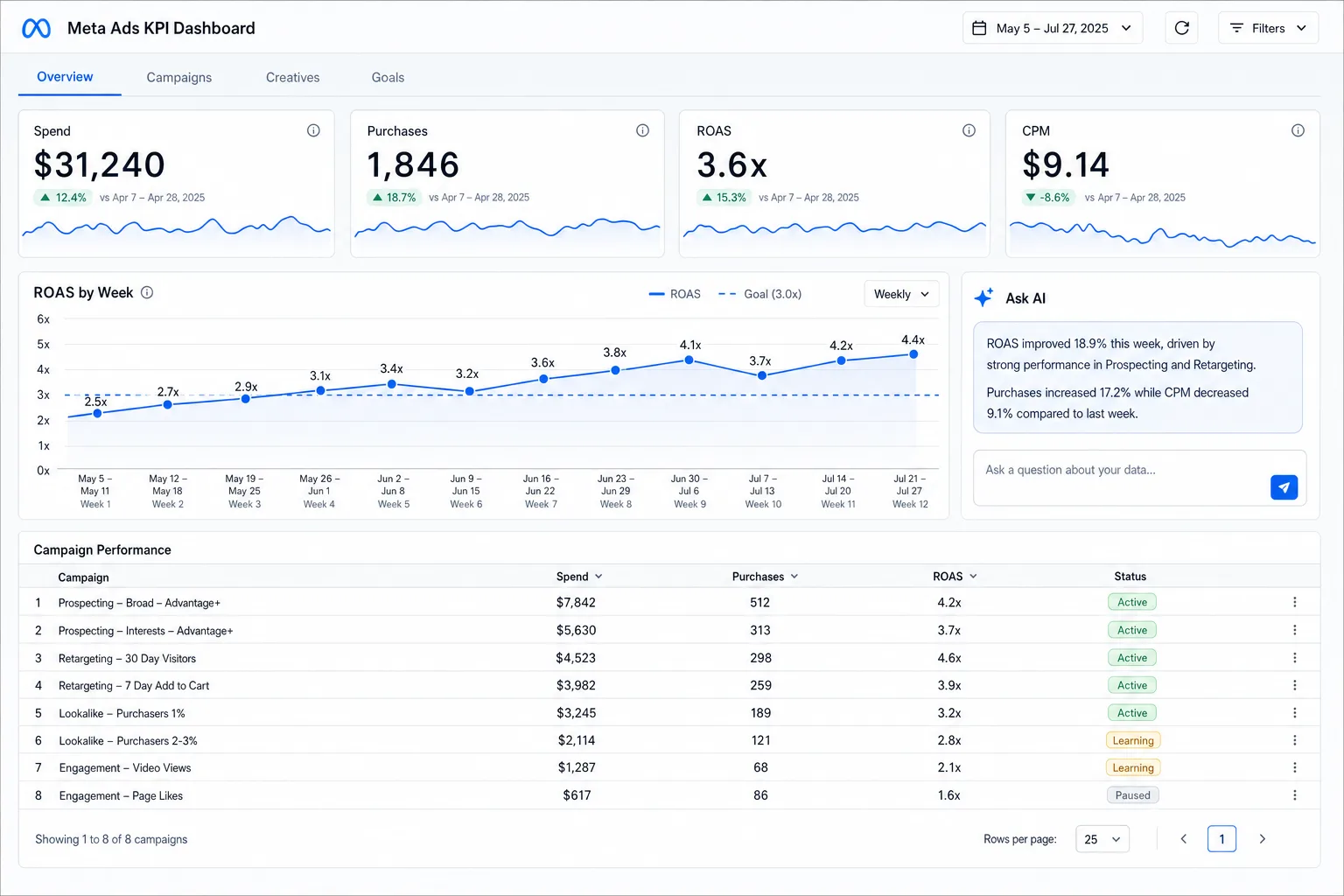Viewport: 1344px width, 896px height.
Task: Click the Status column header
Action: [1130, 577]
